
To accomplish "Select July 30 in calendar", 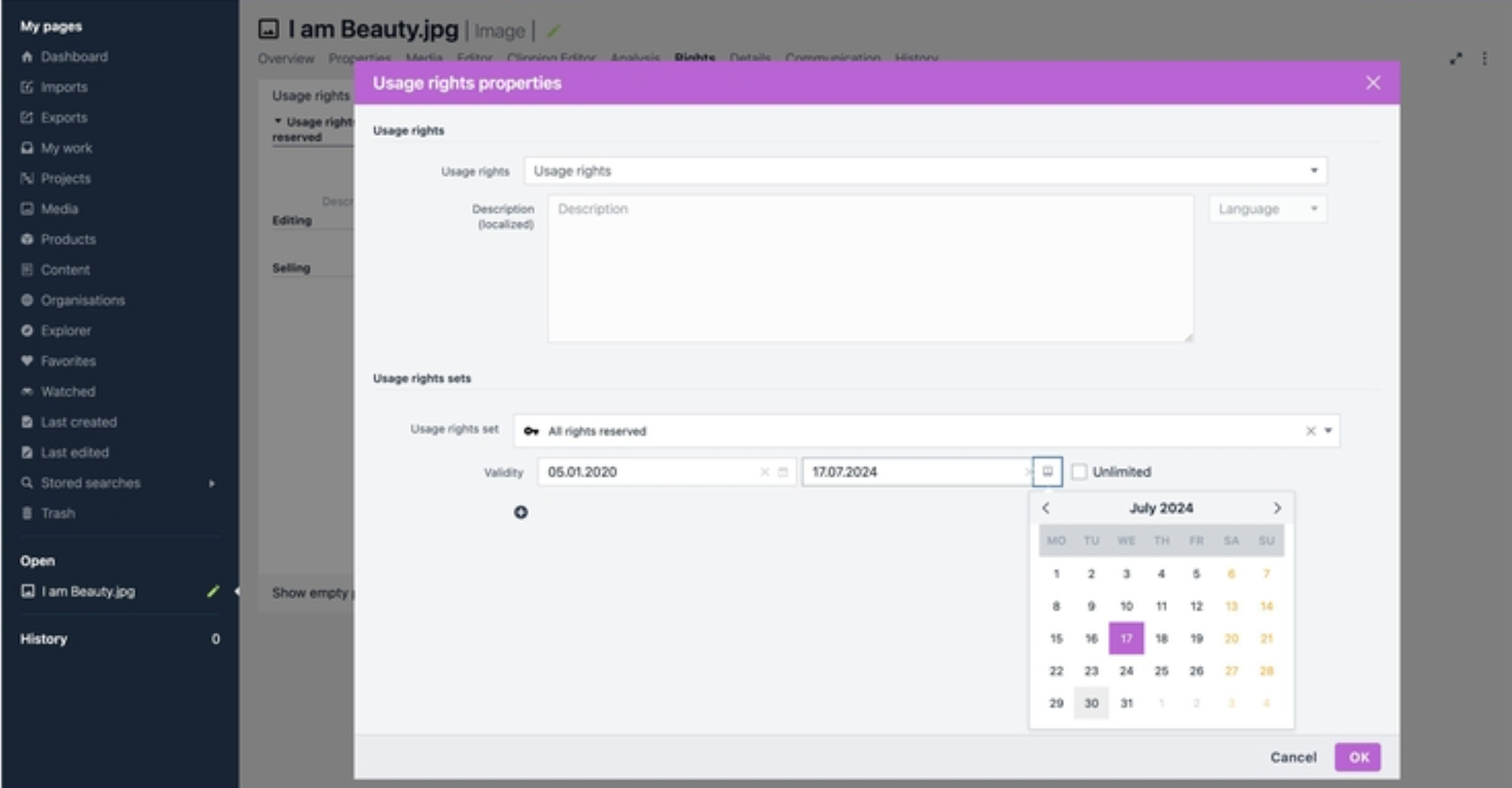I will coord(1091,703).
